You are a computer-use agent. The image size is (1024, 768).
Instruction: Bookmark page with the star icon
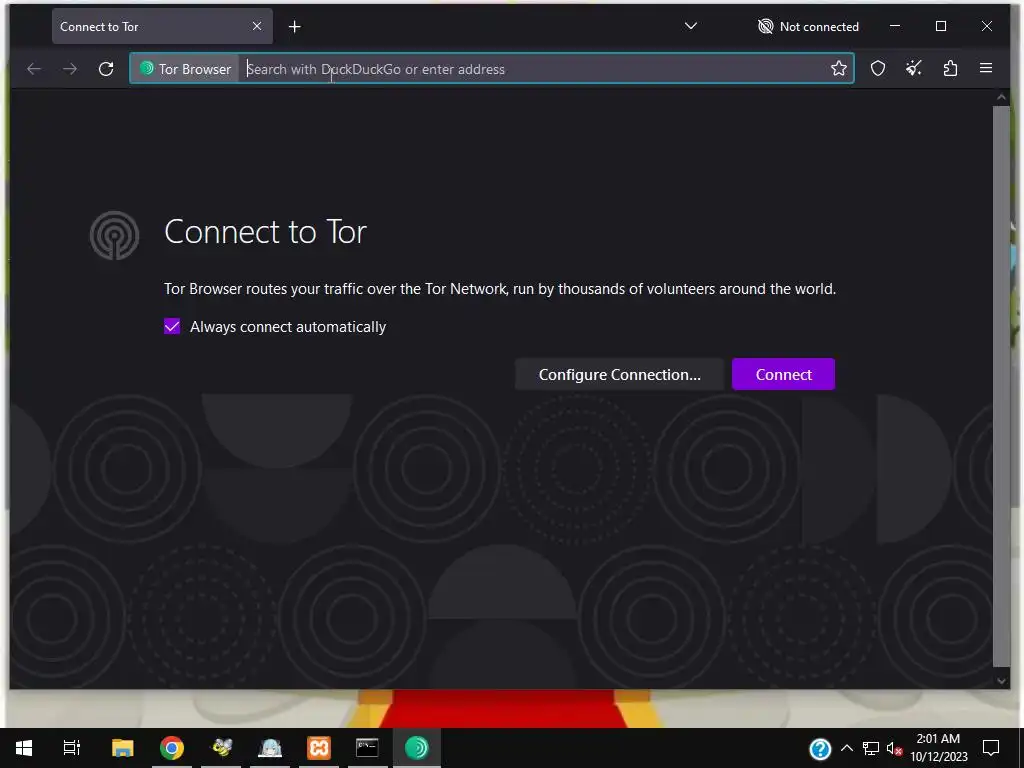839,69
